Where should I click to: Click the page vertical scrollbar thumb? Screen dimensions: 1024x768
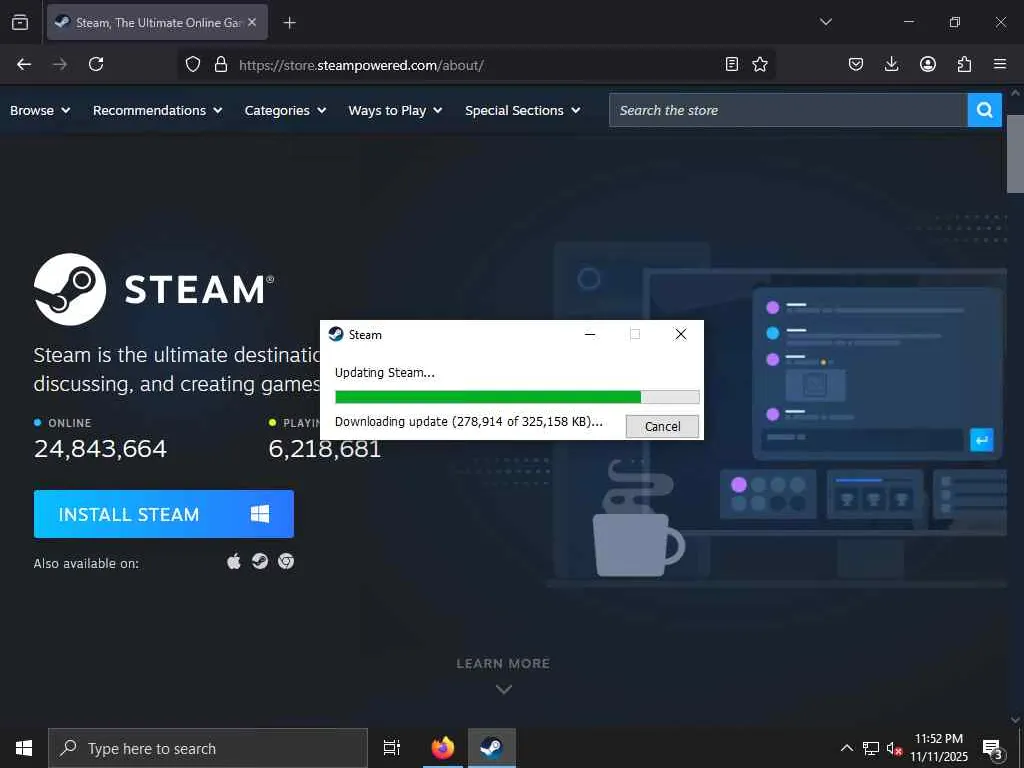[1015, 154]
